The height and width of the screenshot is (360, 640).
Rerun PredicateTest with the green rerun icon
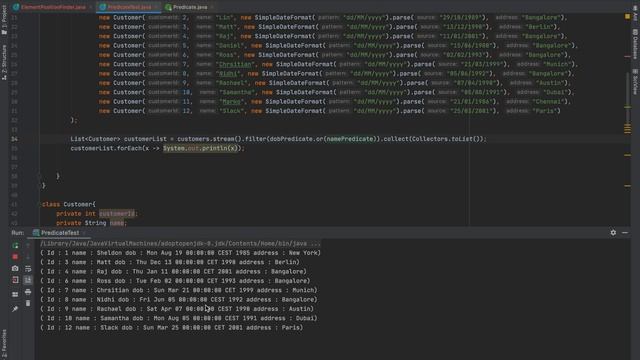click(15, 246)
